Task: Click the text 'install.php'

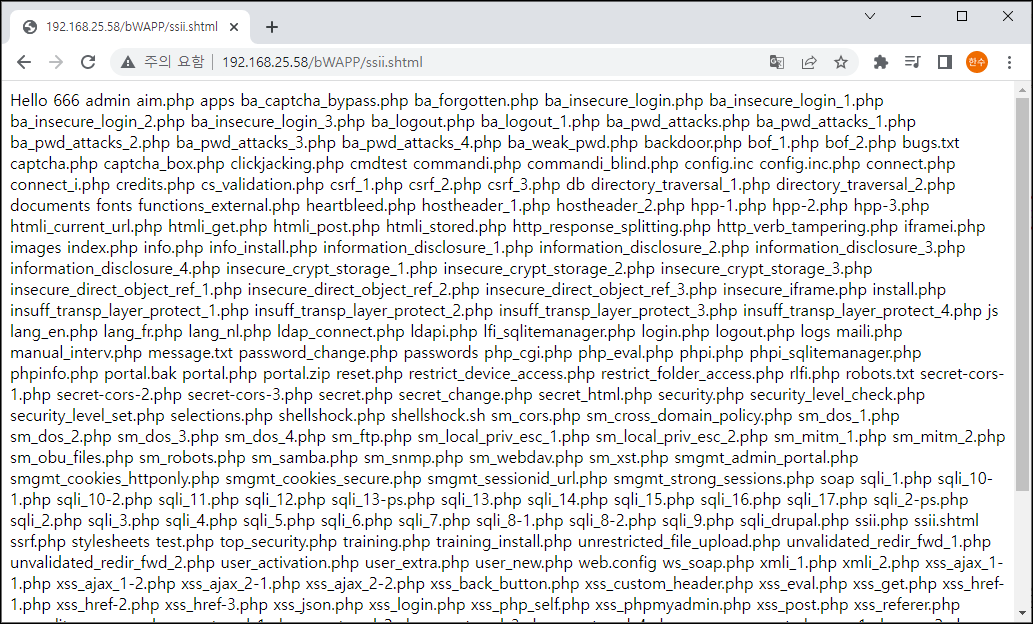Action: [908, 290]
